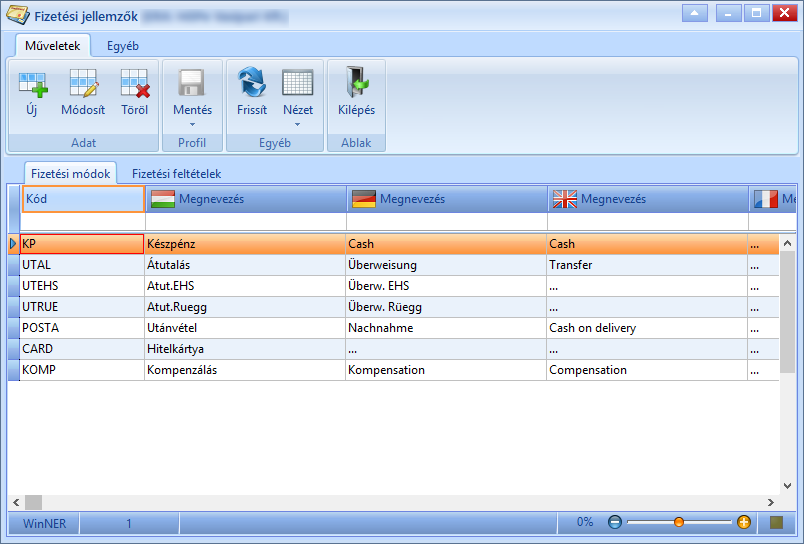804x544 pixels.
Task: Expand the dropdown arrow under Mentés
Action: tap(192, 125)
